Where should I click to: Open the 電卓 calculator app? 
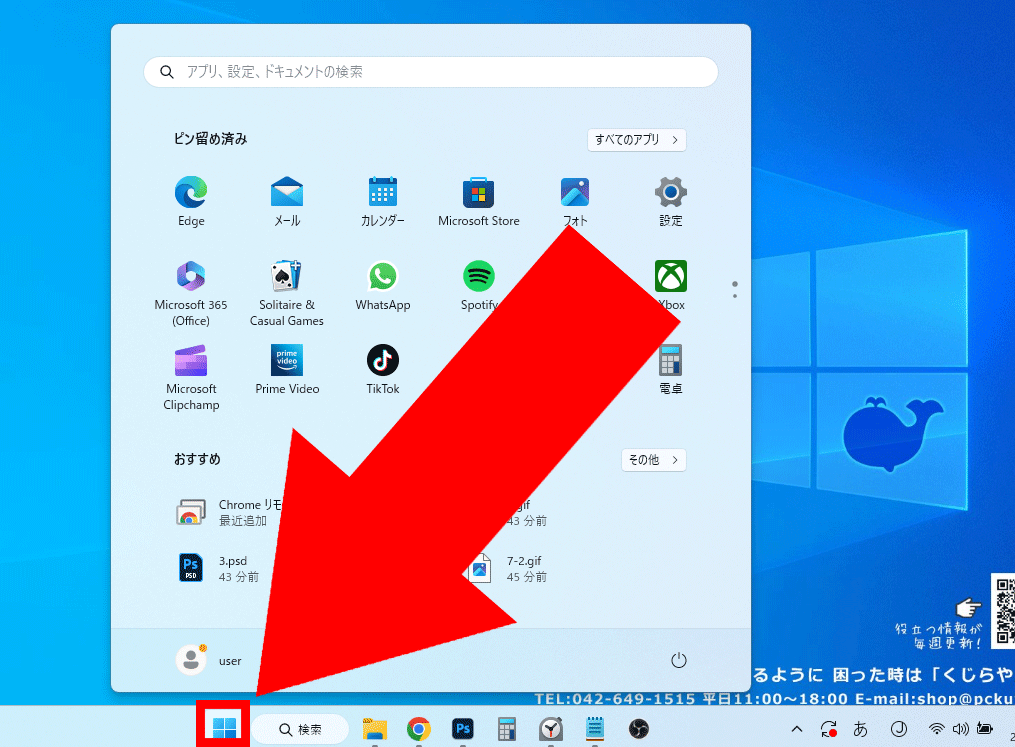coord(671,370)
